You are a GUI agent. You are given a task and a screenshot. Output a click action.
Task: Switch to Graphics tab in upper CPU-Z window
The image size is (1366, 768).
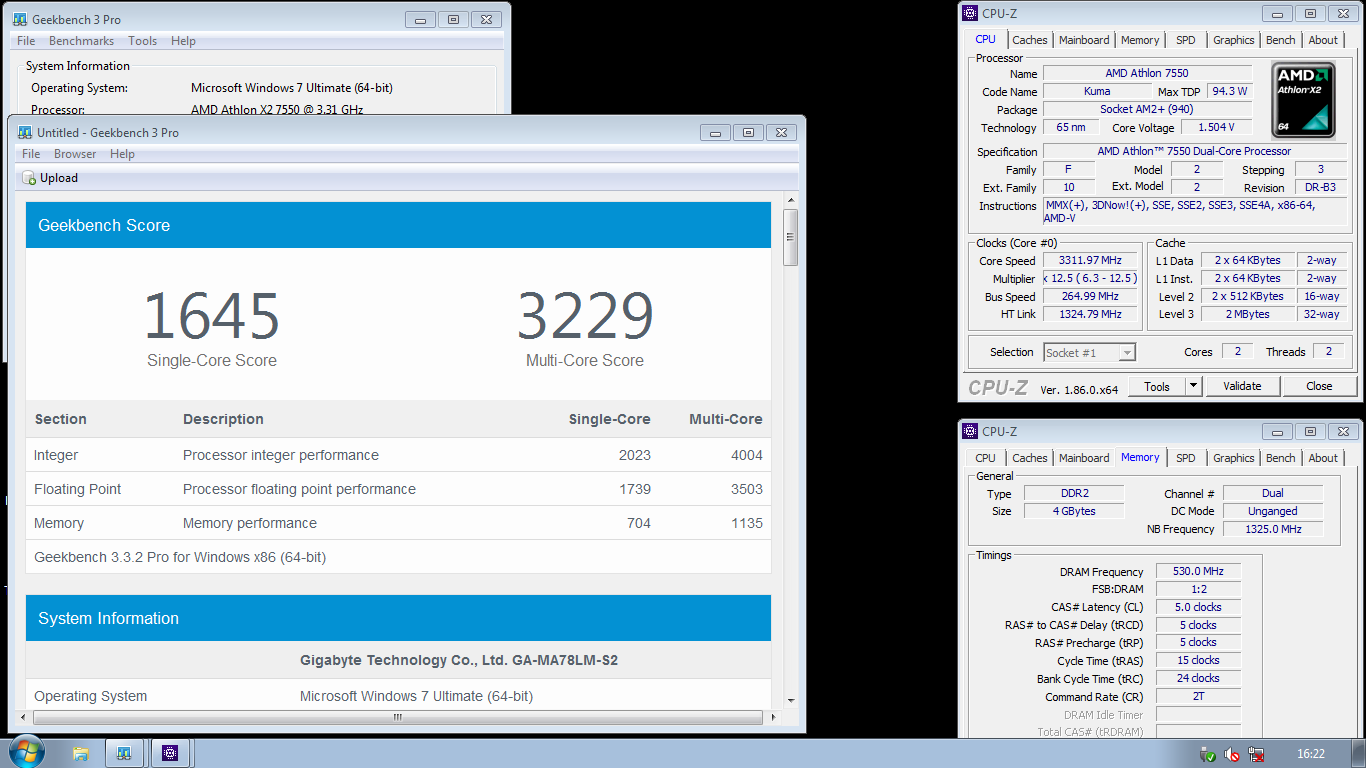[1233, 40]
